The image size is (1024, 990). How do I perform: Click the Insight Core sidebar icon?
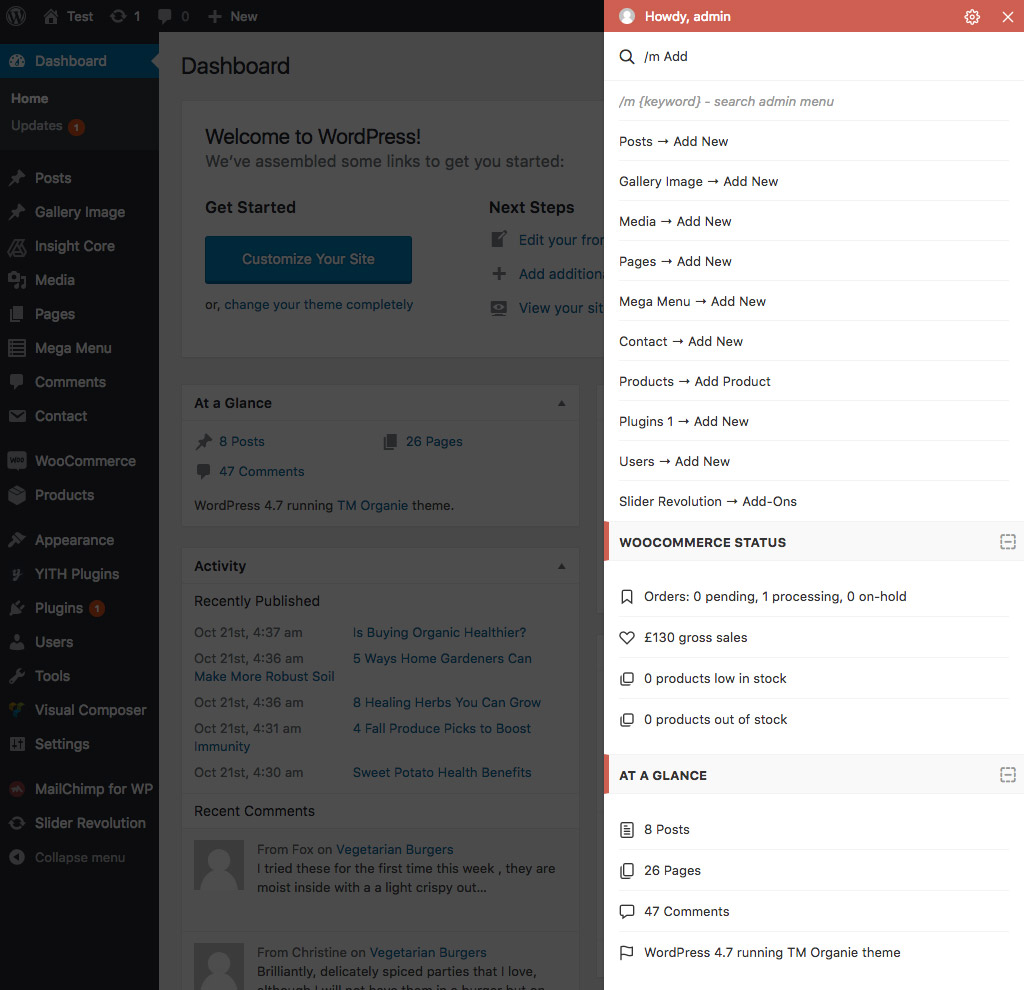pos(17,246)
